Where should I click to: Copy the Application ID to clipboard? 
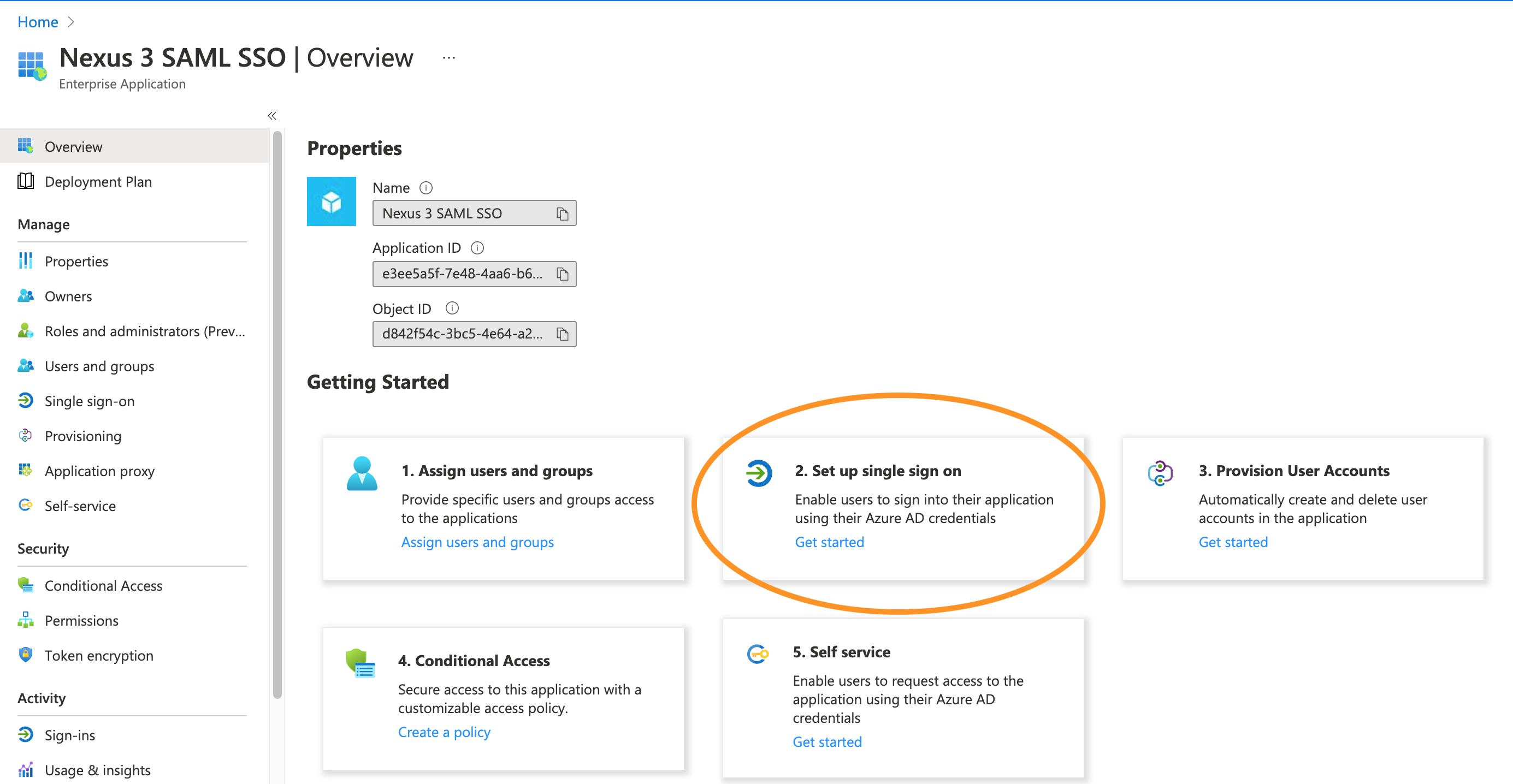pyautogui.click(x=562, y=274)
